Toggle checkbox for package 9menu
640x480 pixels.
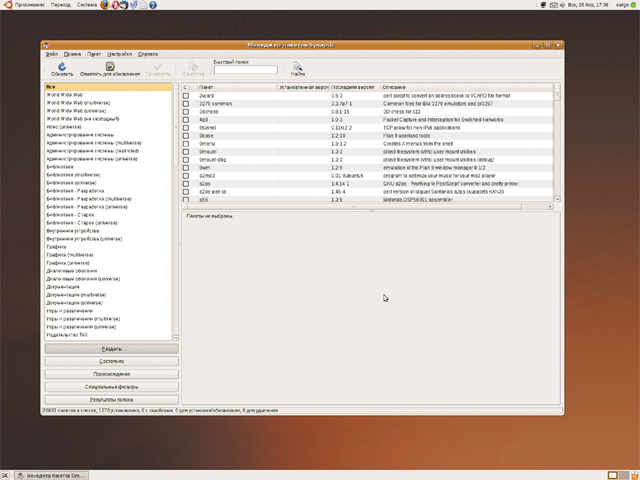[186, 144]
